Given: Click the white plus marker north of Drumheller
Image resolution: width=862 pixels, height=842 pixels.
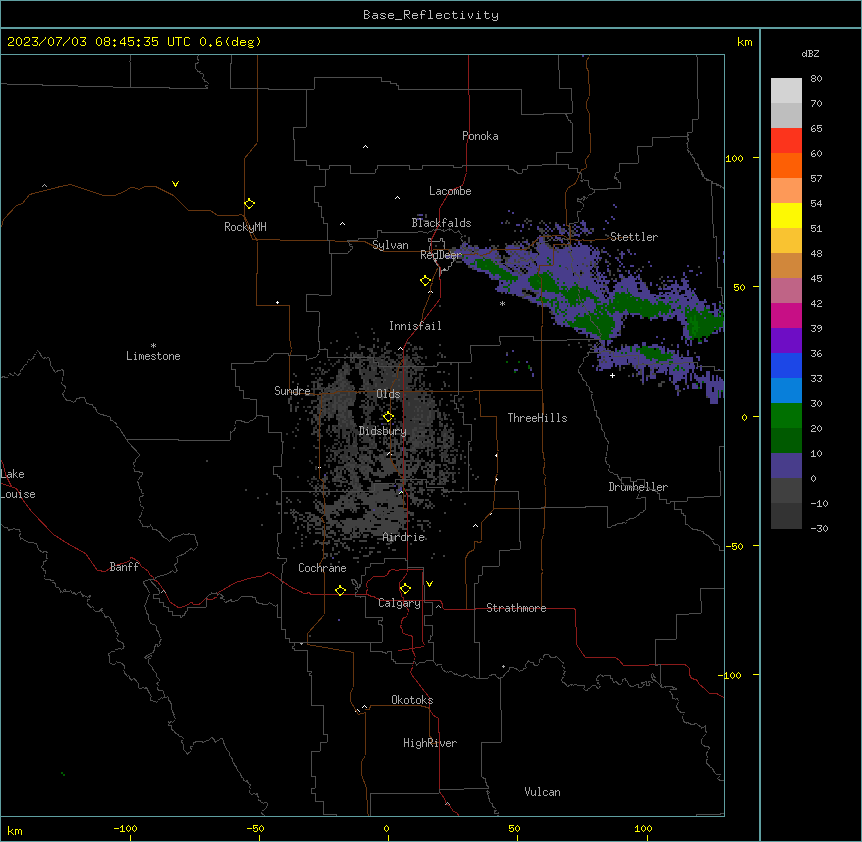Looking at the screenshot, I should click(x=612, y=375).
